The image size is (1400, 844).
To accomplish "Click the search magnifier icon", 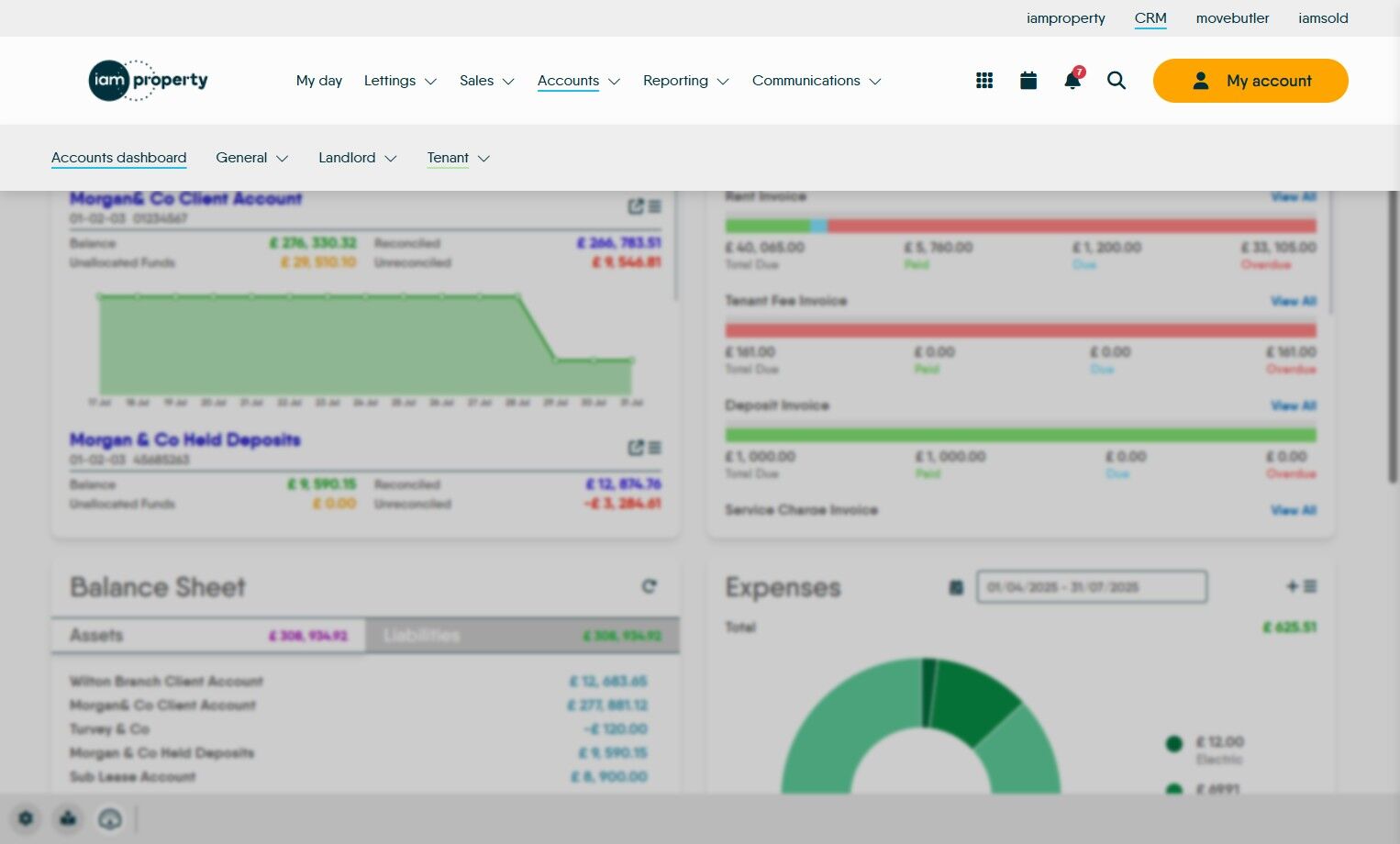I will tap(1117, 81).
